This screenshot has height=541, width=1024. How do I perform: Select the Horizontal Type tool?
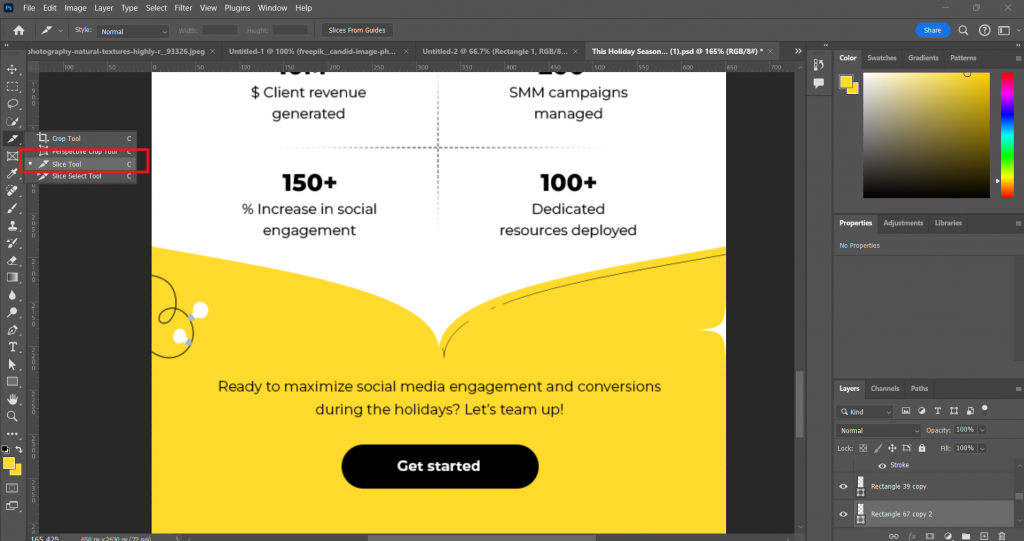point(12,347)
